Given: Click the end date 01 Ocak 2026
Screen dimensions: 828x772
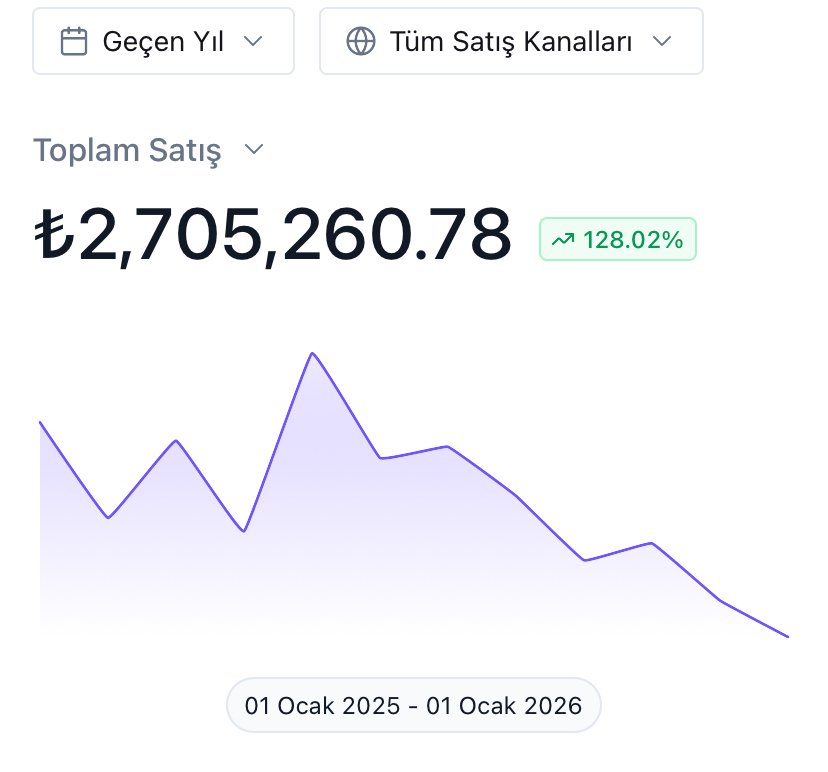Looking at the screenshot, I should [x=504, y=706].
